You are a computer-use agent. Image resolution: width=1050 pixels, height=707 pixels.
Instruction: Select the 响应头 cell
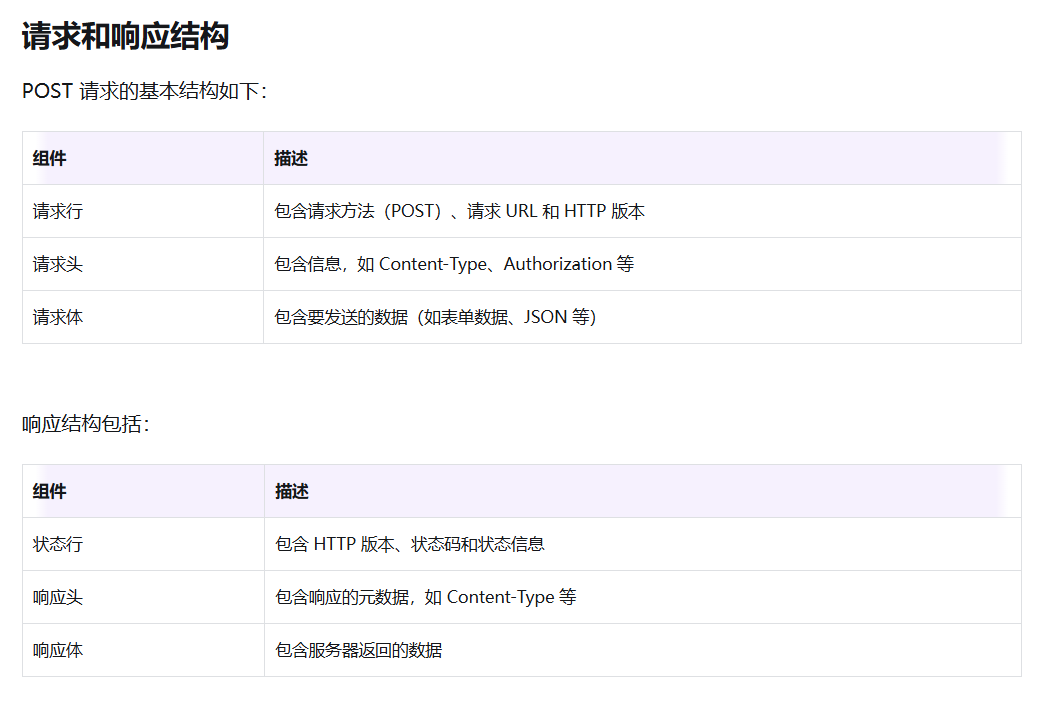point(58,597)
